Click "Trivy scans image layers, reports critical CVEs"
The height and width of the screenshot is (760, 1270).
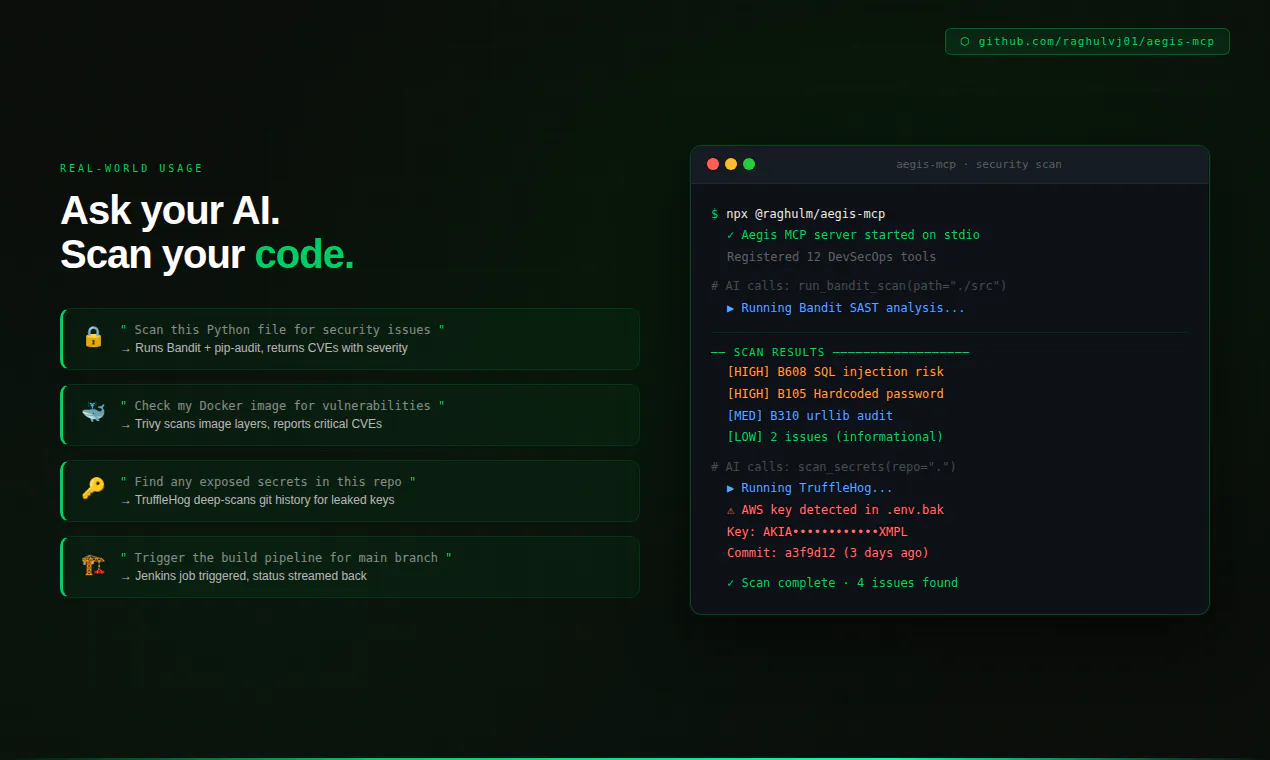coord(251,424)
